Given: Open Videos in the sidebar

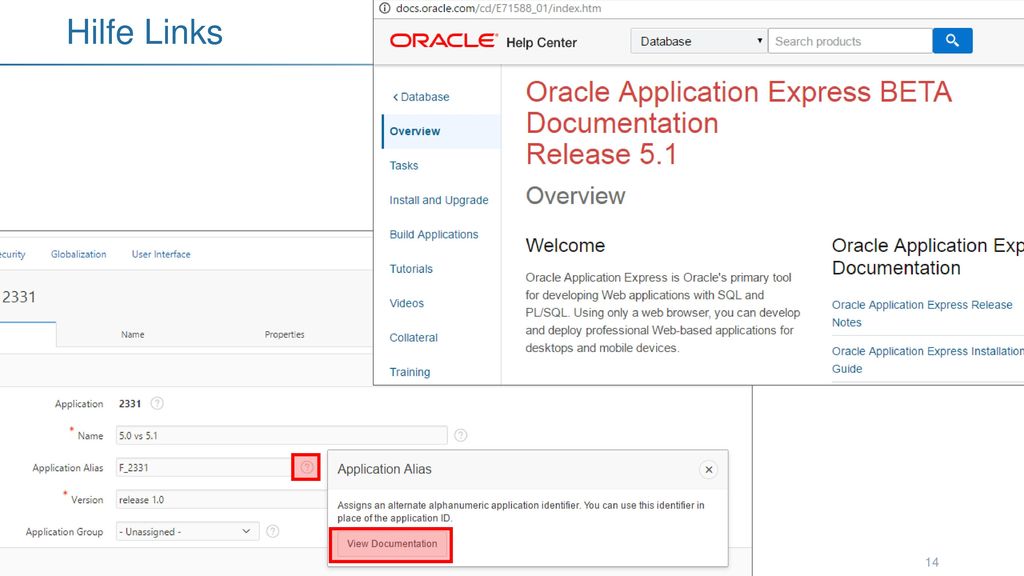Looking at the screenshot, I should pyautogui.click(x=406, y=303).
